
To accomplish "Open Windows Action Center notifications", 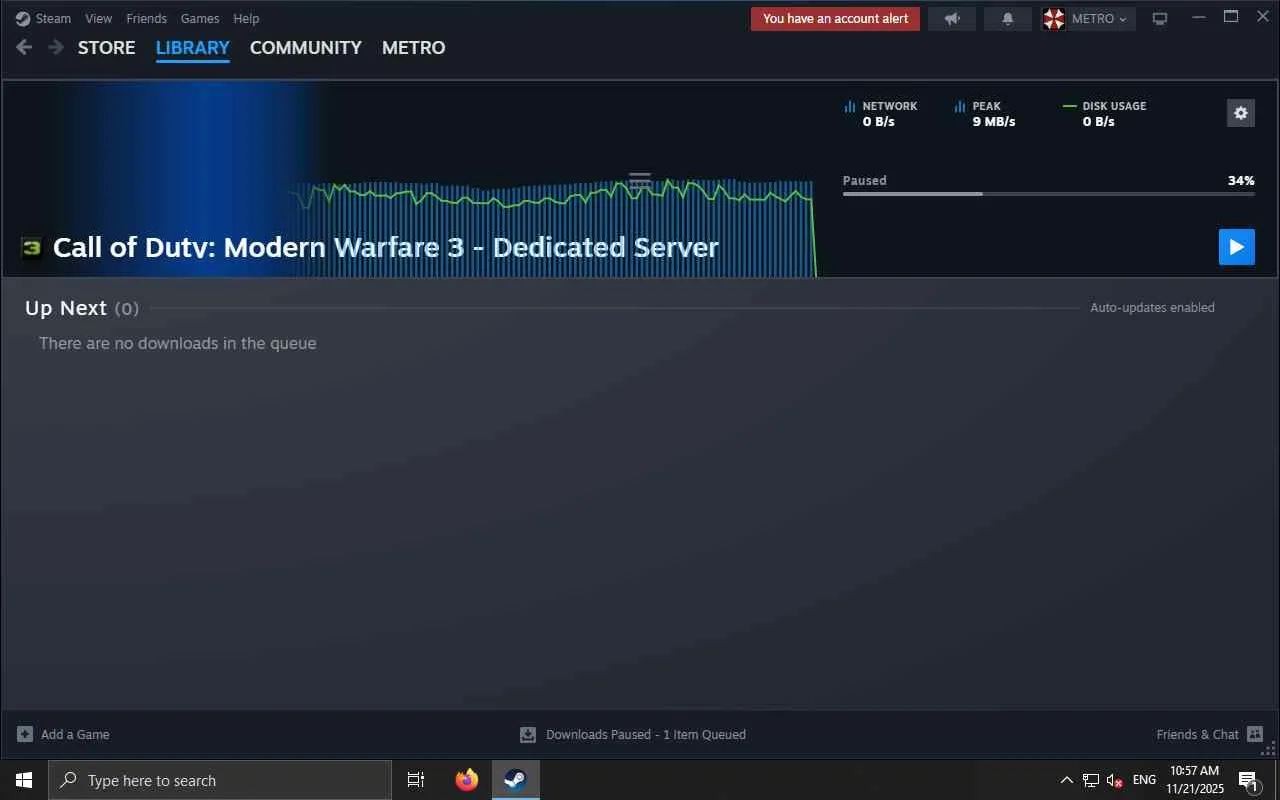I will tap(1248, 780).
